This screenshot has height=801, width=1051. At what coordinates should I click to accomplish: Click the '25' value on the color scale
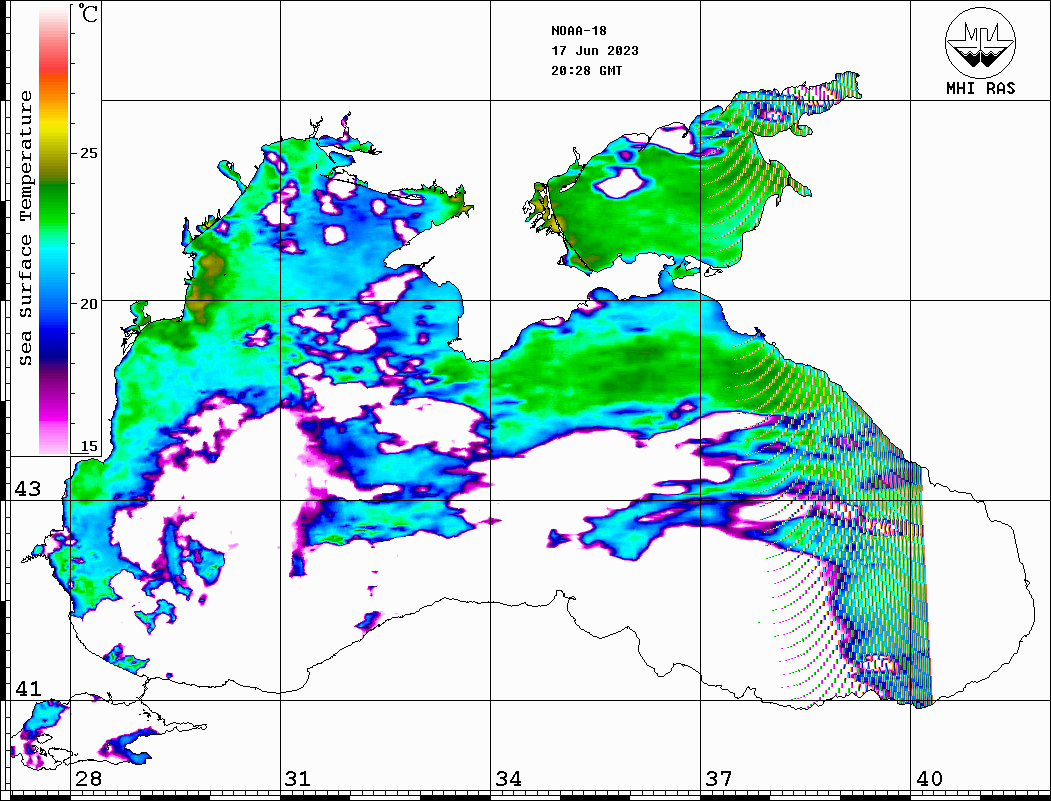(x=88, y=153)
